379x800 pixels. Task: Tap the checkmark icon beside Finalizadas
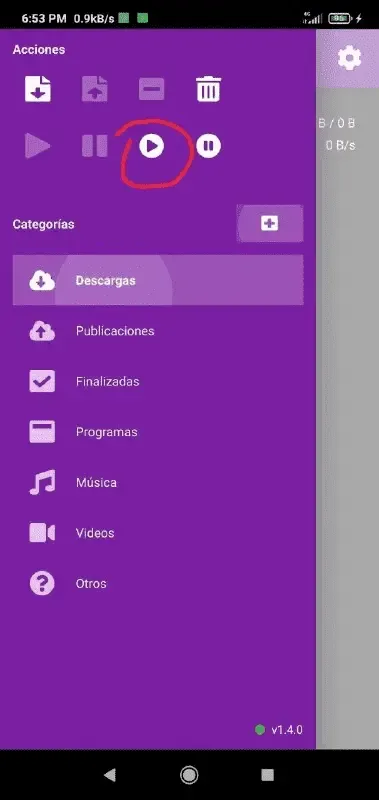42,382
